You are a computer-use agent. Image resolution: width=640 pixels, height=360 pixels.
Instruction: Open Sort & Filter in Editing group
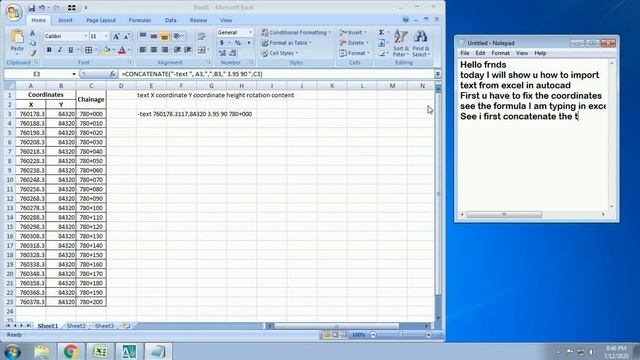coord(400,43)
